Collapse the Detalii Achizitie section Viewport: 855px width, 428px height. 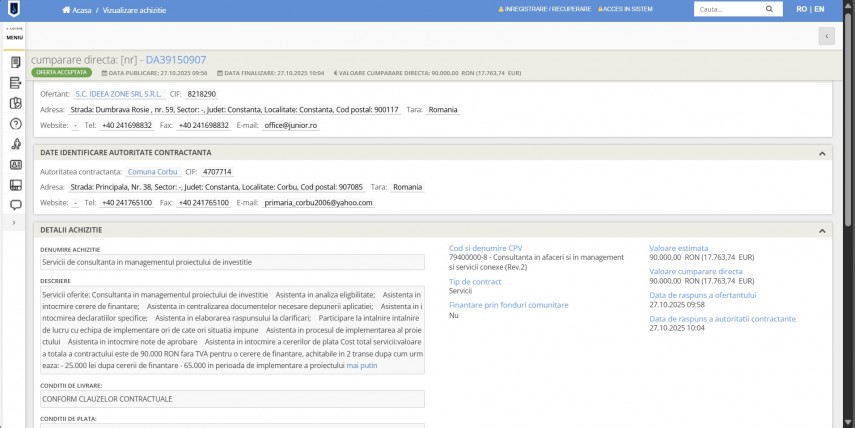821,230
